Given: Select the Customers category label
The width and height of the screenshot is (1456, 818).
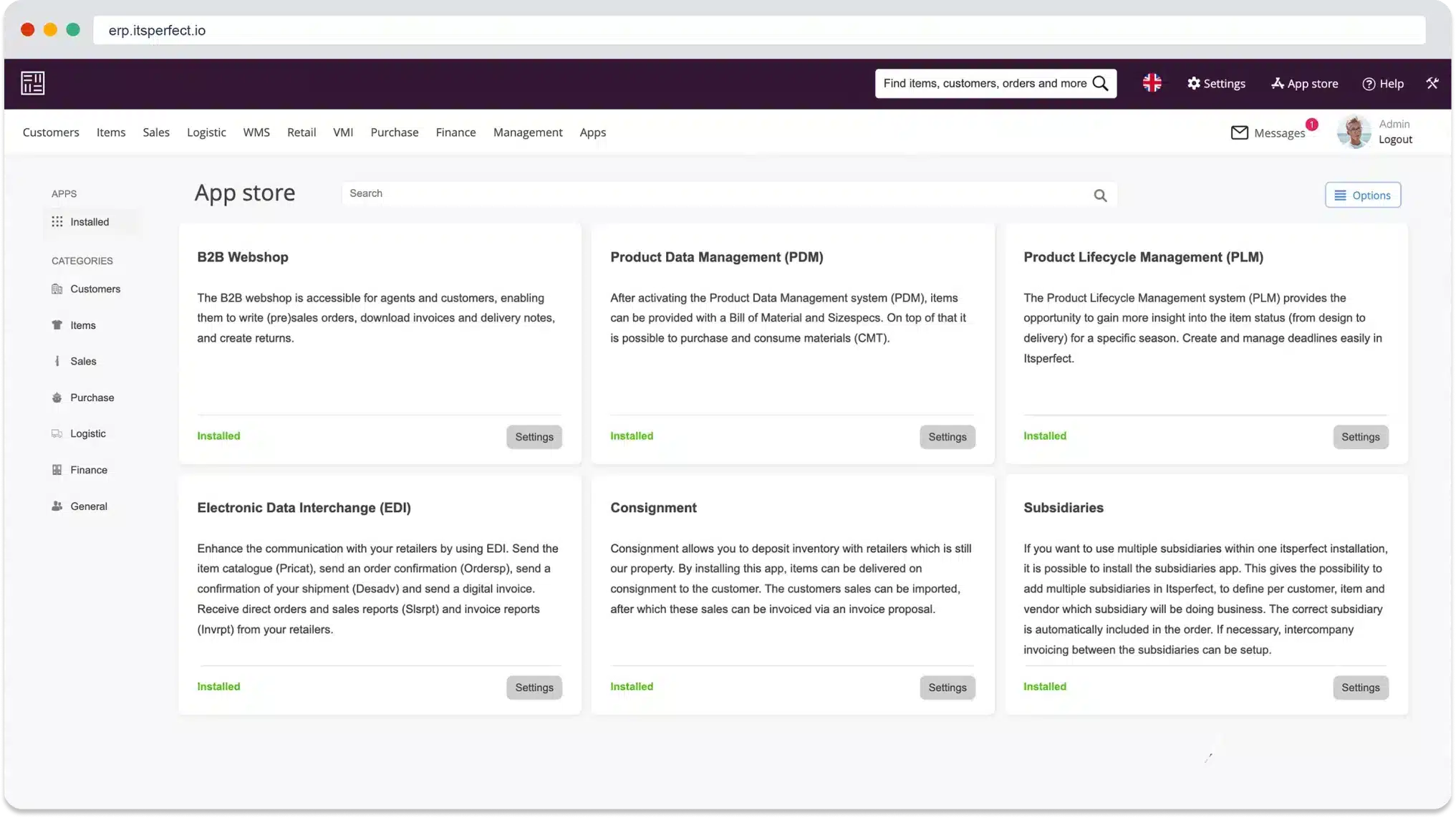Looking at the screenshot, I should coord(95,289).
